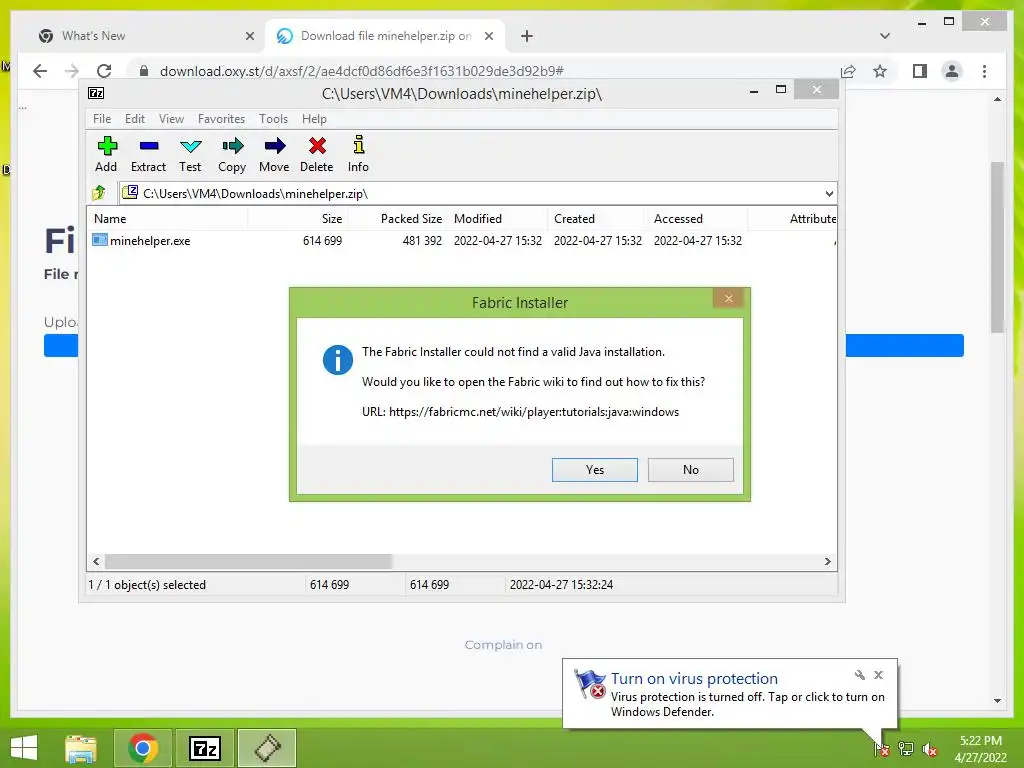Open File Explorer from taskbar
Image resolution: width=1024 pixels, height=768 pixels.
(x=81, y=748)
